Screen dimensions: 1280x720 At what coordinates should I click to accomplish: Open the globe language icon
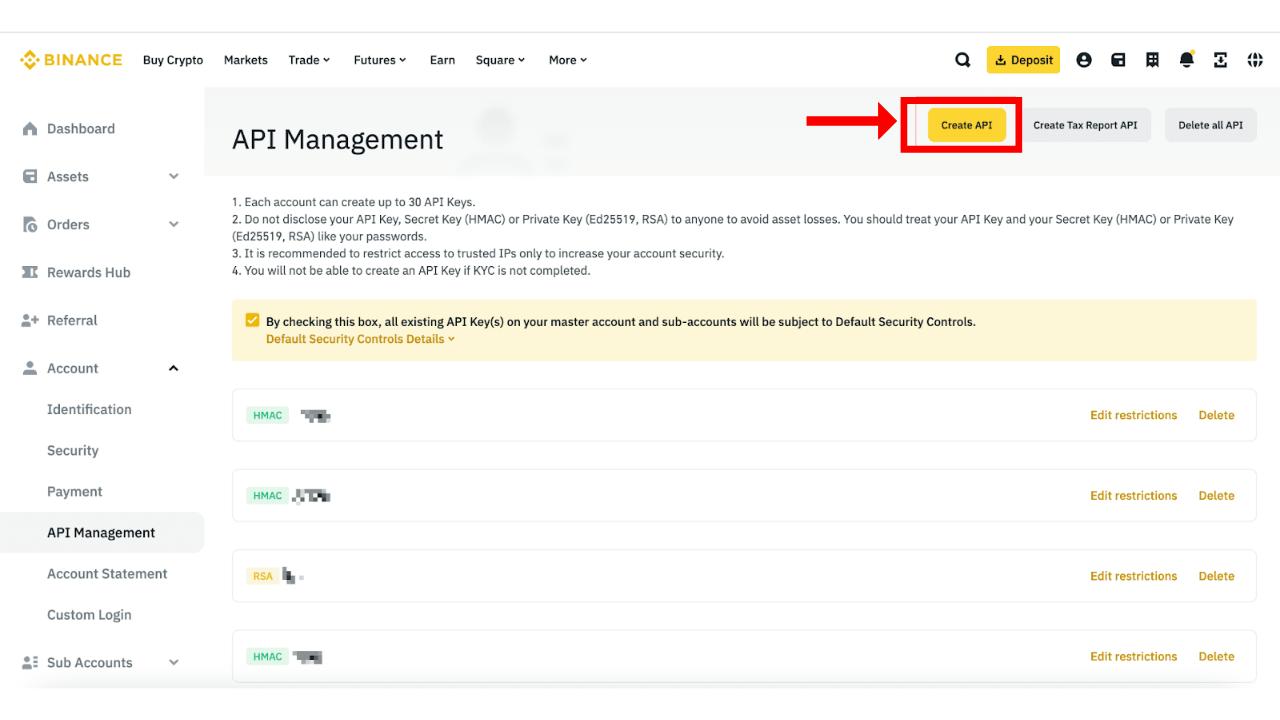(1255, 60)
